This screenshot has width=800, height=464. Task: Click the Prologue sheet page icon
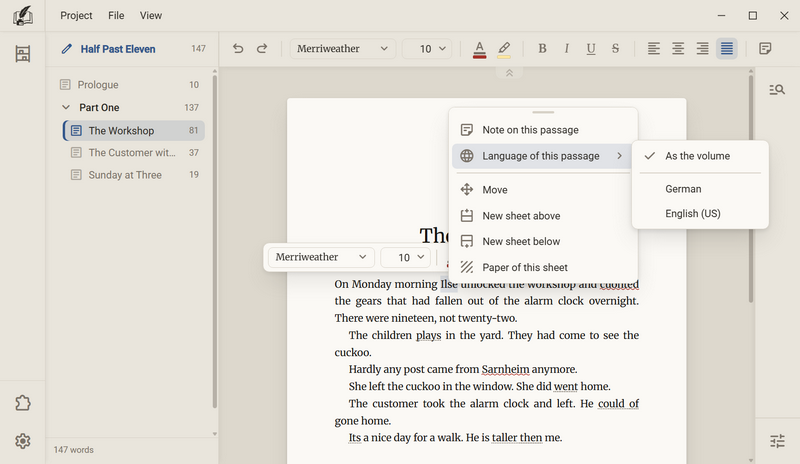[x=65, y=85]
